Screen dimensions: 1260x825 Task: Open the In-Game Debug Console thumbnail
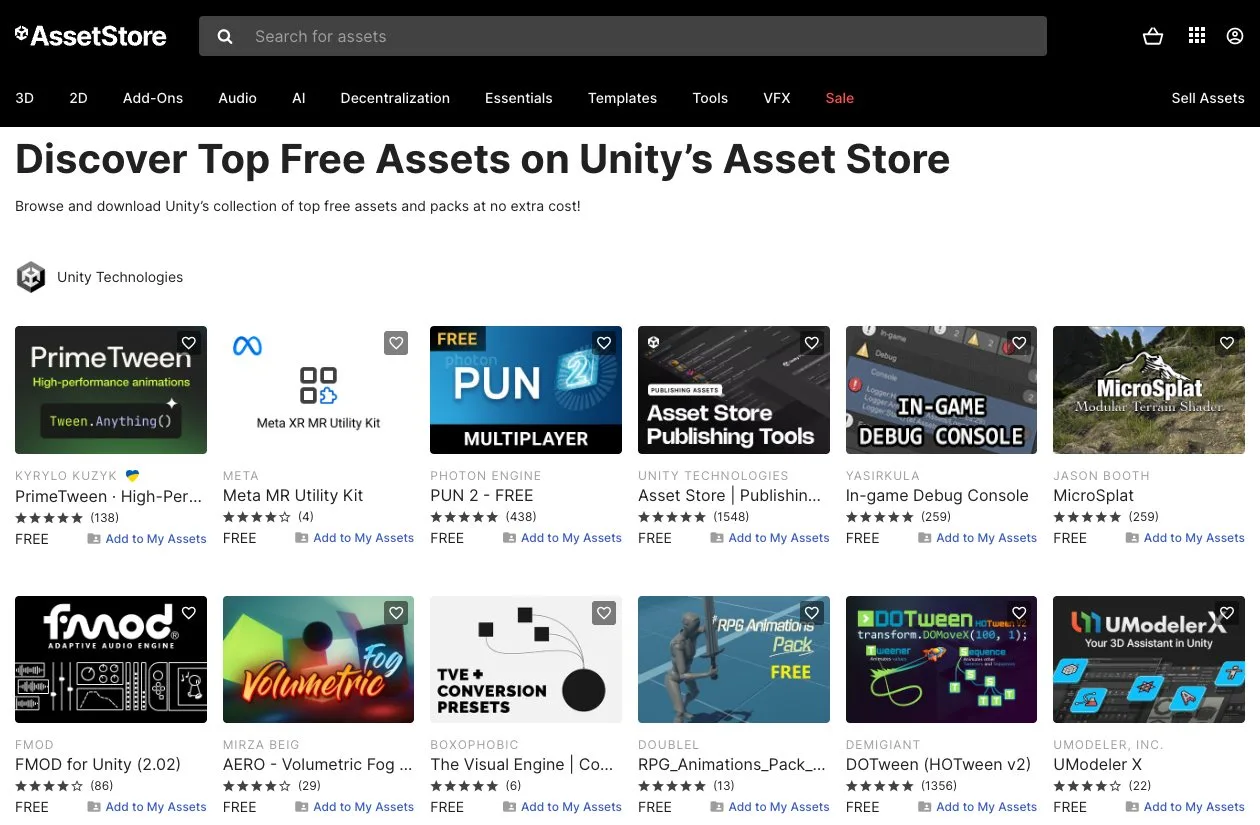(941, 390)
